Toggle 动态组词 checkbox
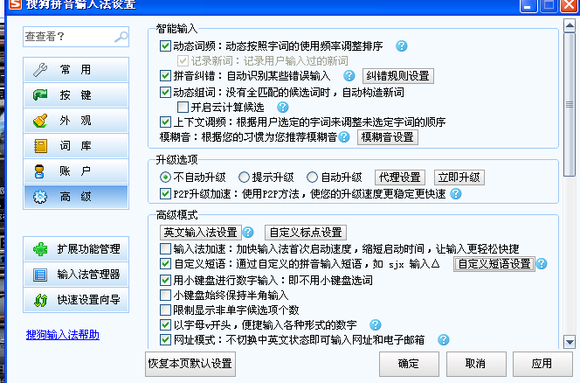580x383 pixels. [165, 92]
